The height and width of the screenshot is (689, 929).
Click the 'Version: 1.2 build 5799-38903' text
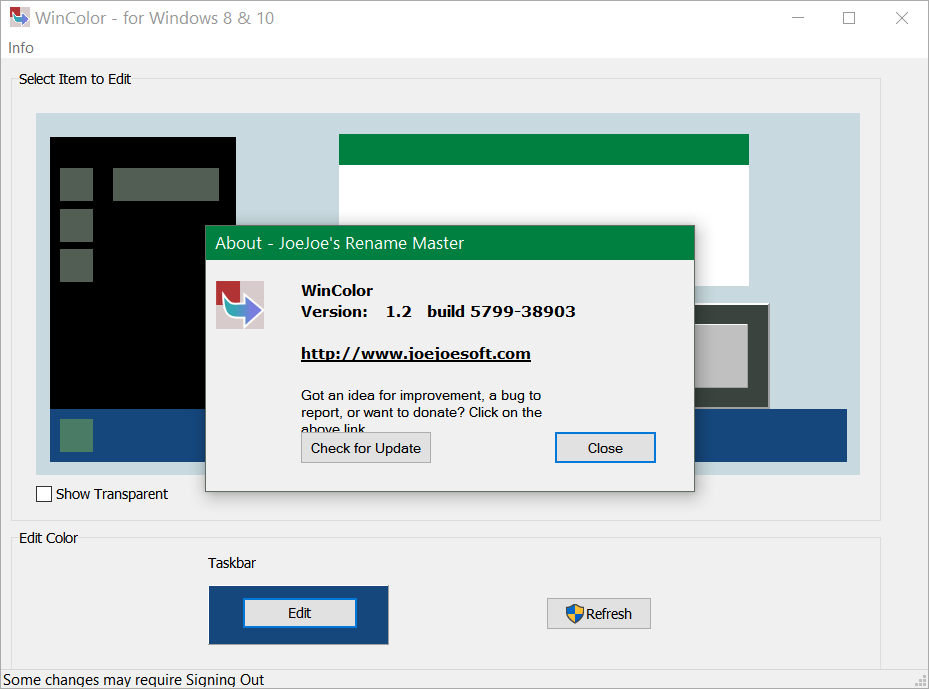tap(438, 312)
